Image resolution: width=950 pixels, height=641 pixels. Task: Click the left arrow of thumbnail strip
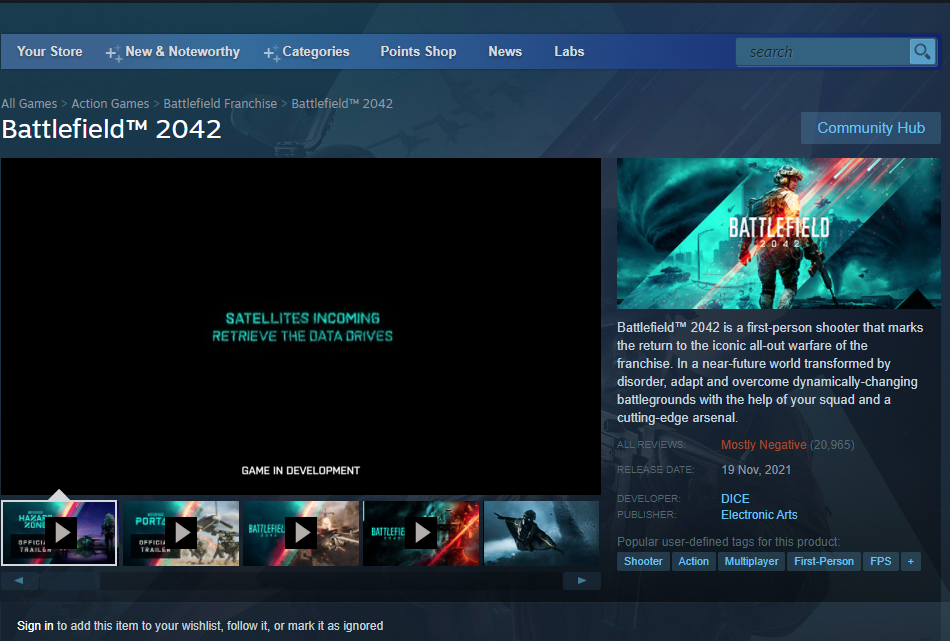[x=19, y=580]
